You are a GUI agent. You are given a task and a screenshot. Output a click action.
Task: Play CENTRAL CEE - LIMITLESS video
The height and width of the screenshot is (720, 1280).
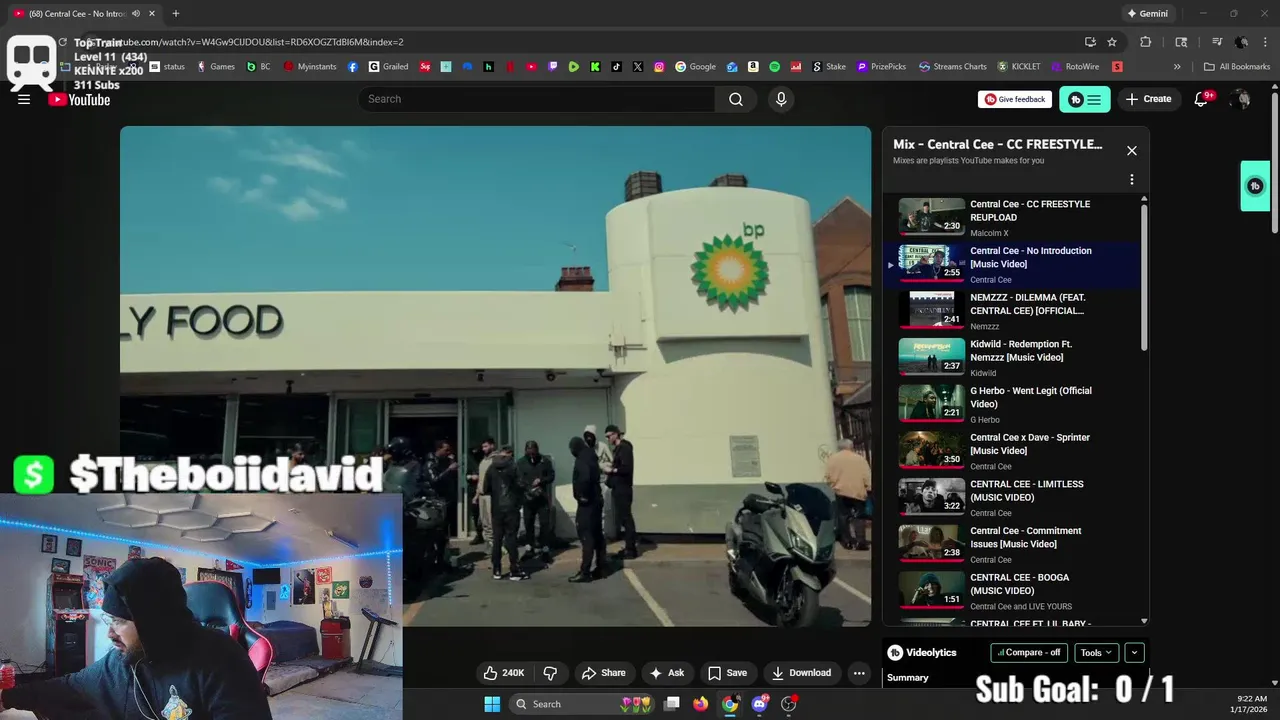coord(1018,497)
